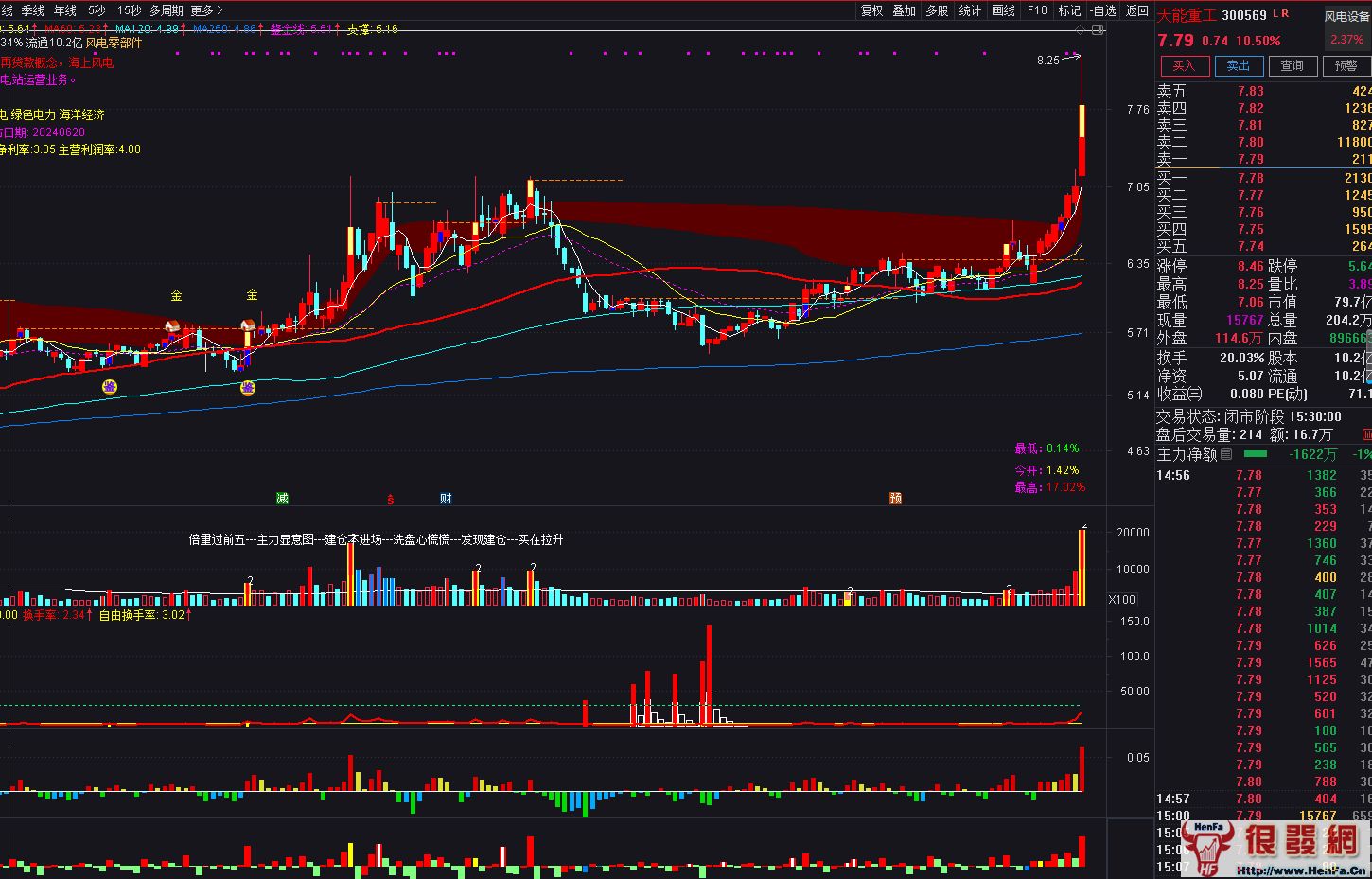
Task: Open the small icon beside 主力净额
Action: tap(1227, 454)
